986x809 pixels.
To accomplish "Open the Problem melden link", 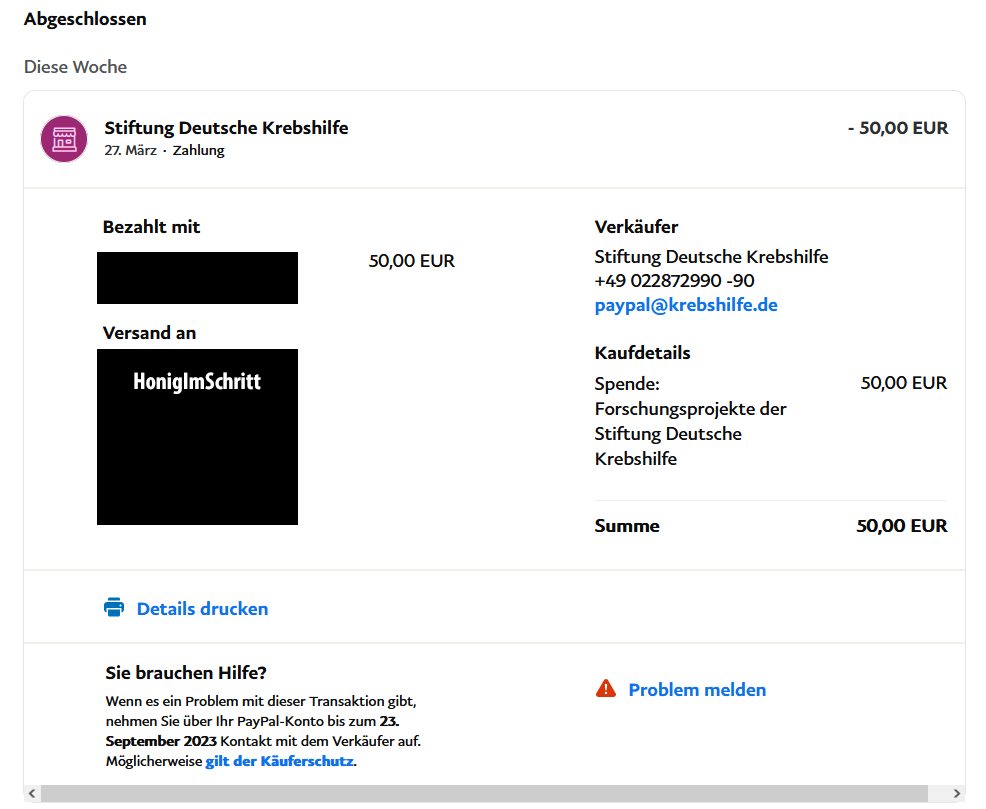I will (x=697, y=690).
